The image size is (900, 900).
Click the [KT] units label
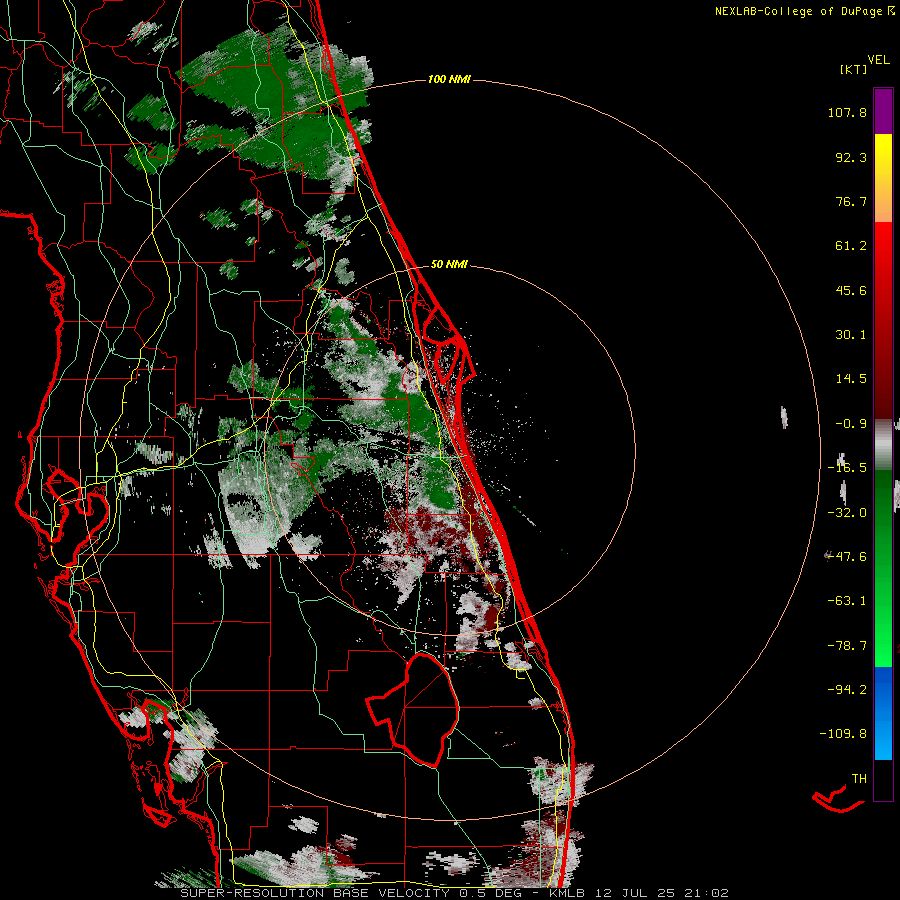(854, 69)
